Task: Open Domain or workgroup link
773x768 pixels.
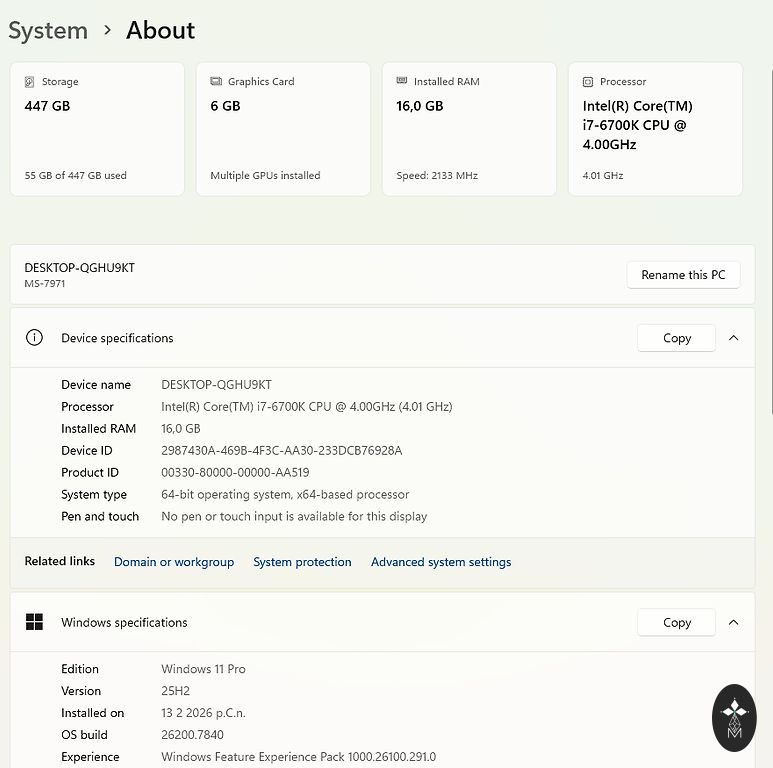Action: pyautogui.click(x=174, y=562)
